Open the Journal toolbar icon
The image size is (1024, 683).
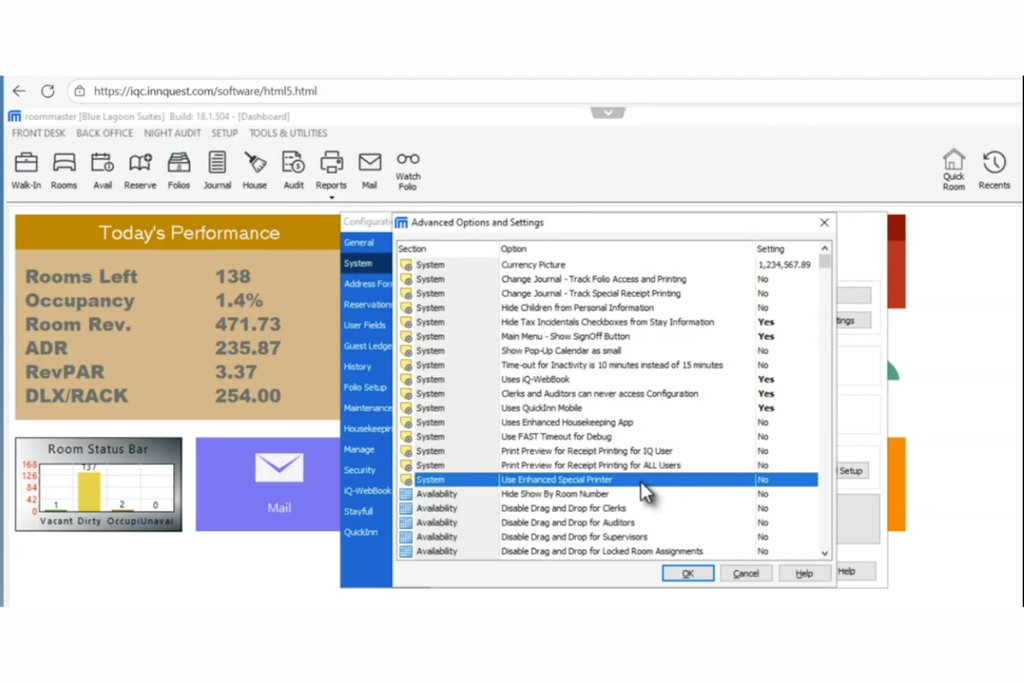click(x=217, y=170)
